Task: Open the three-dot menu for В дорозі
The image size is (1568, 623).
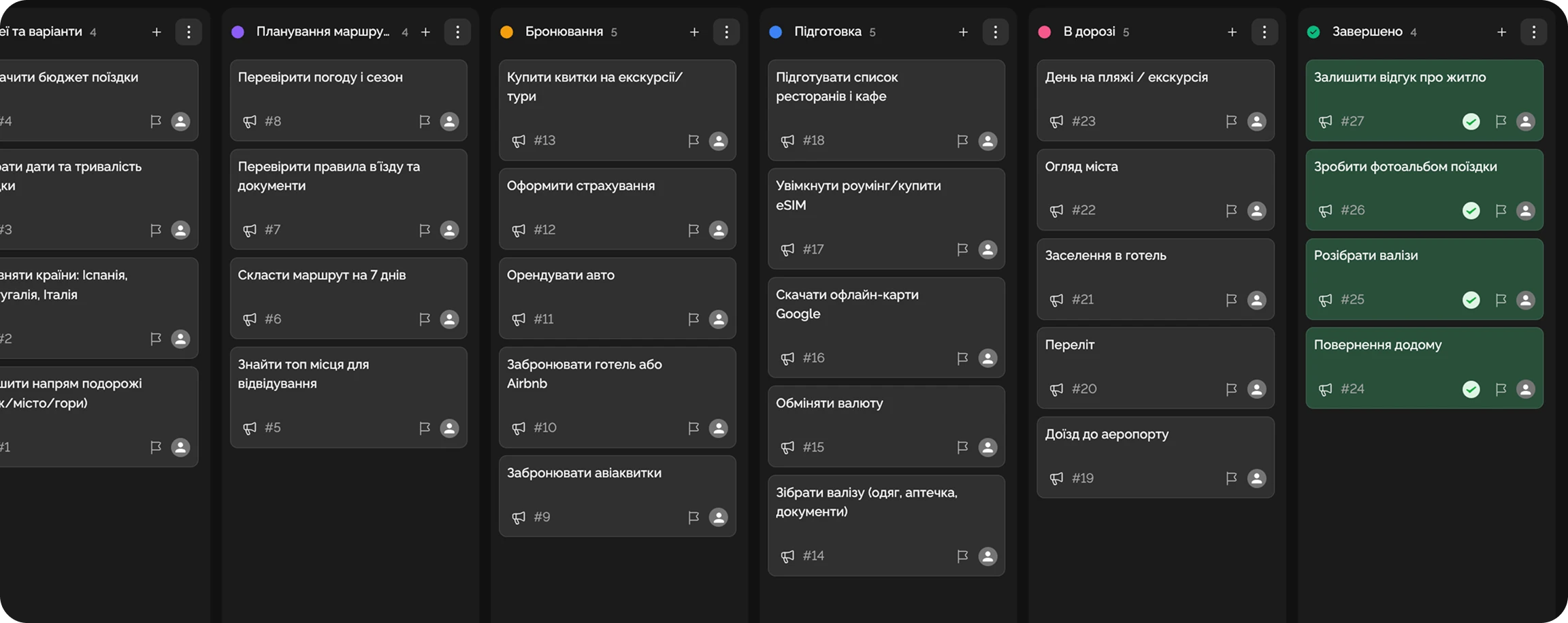Action: point(1264,32)
